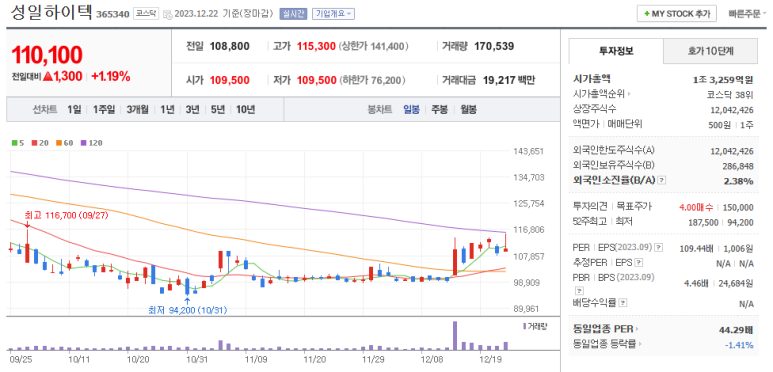
Task: Click the 143,651 price axis label
Action: tap(530, 151)
